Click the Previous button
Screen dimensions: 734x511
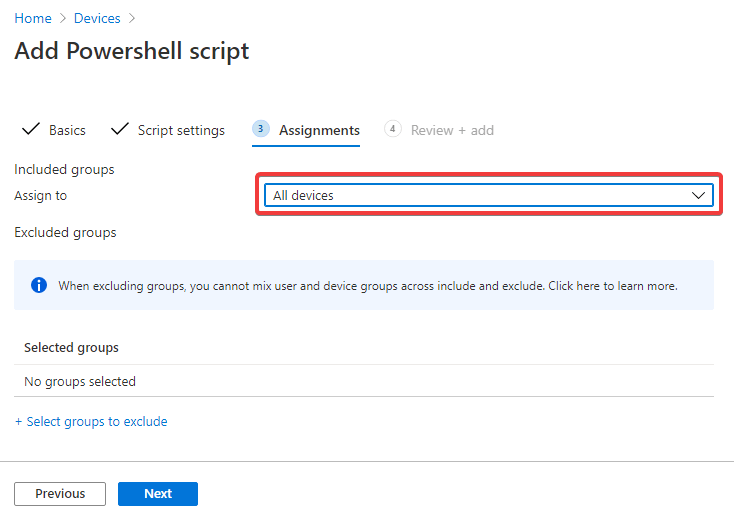point(60,494)
